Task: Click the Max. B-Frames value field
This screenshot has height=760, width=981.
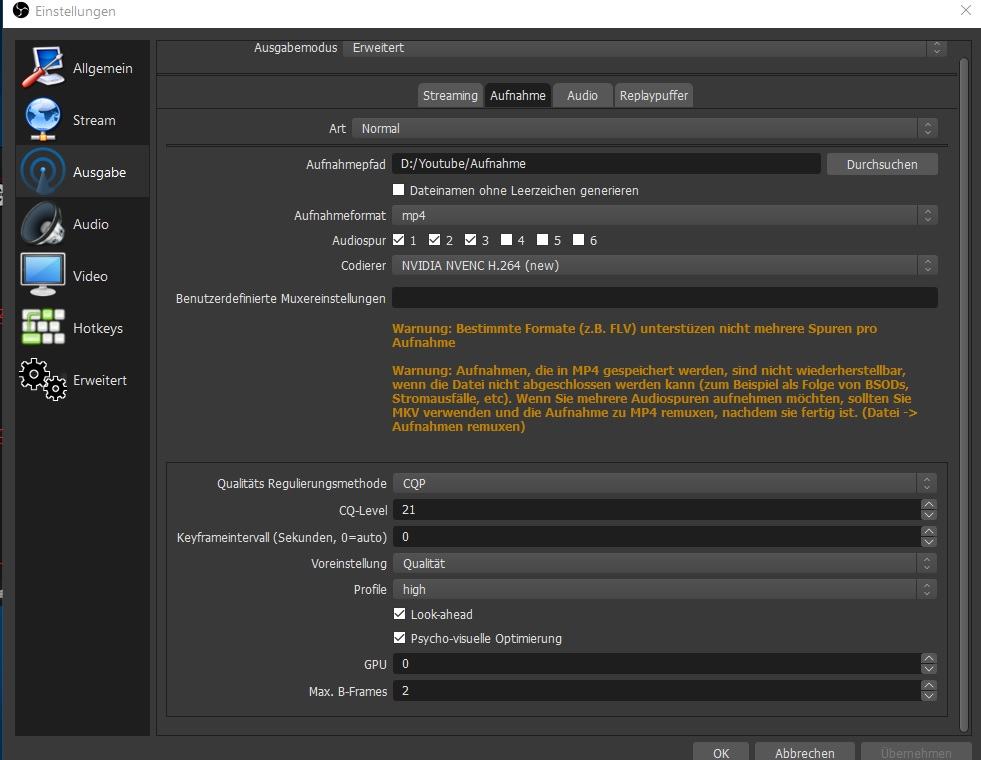Action: 657,691
